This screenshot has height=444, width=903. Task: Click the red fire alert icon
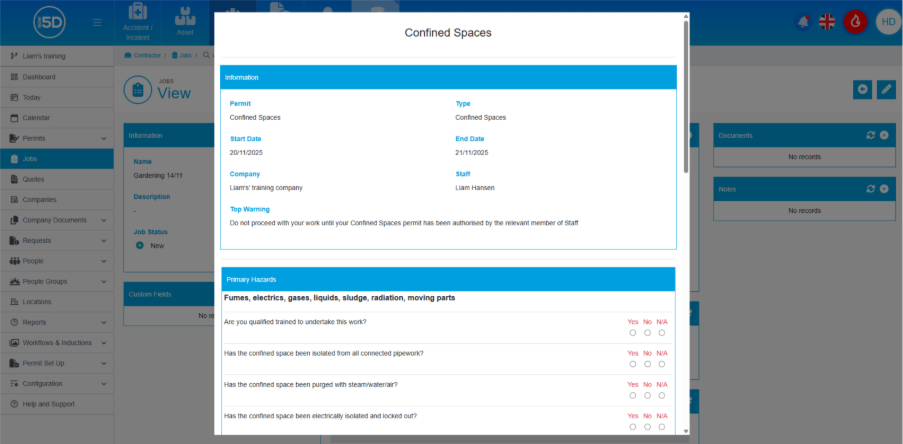pos(855,22)
